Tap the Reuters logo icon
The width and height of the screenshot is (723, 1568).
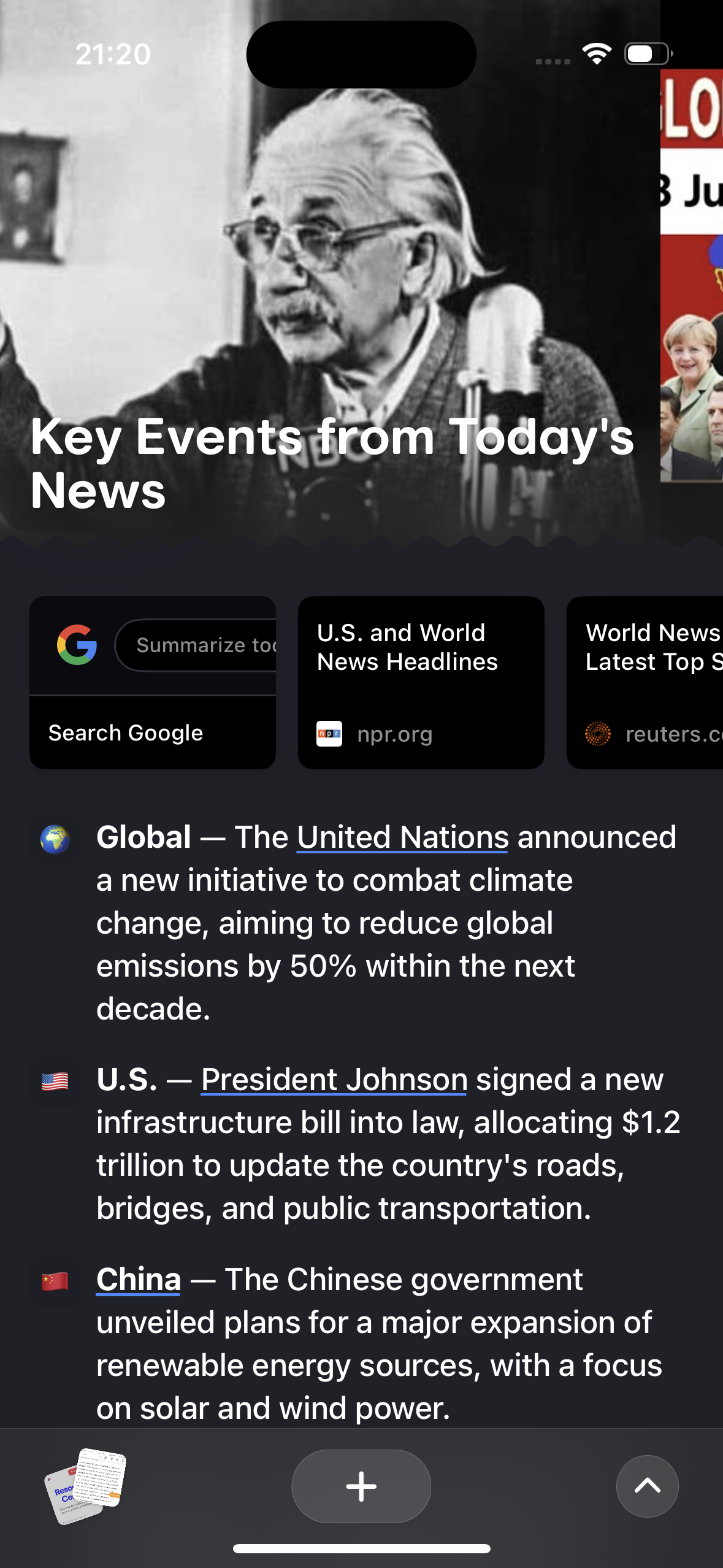[598, 734]
